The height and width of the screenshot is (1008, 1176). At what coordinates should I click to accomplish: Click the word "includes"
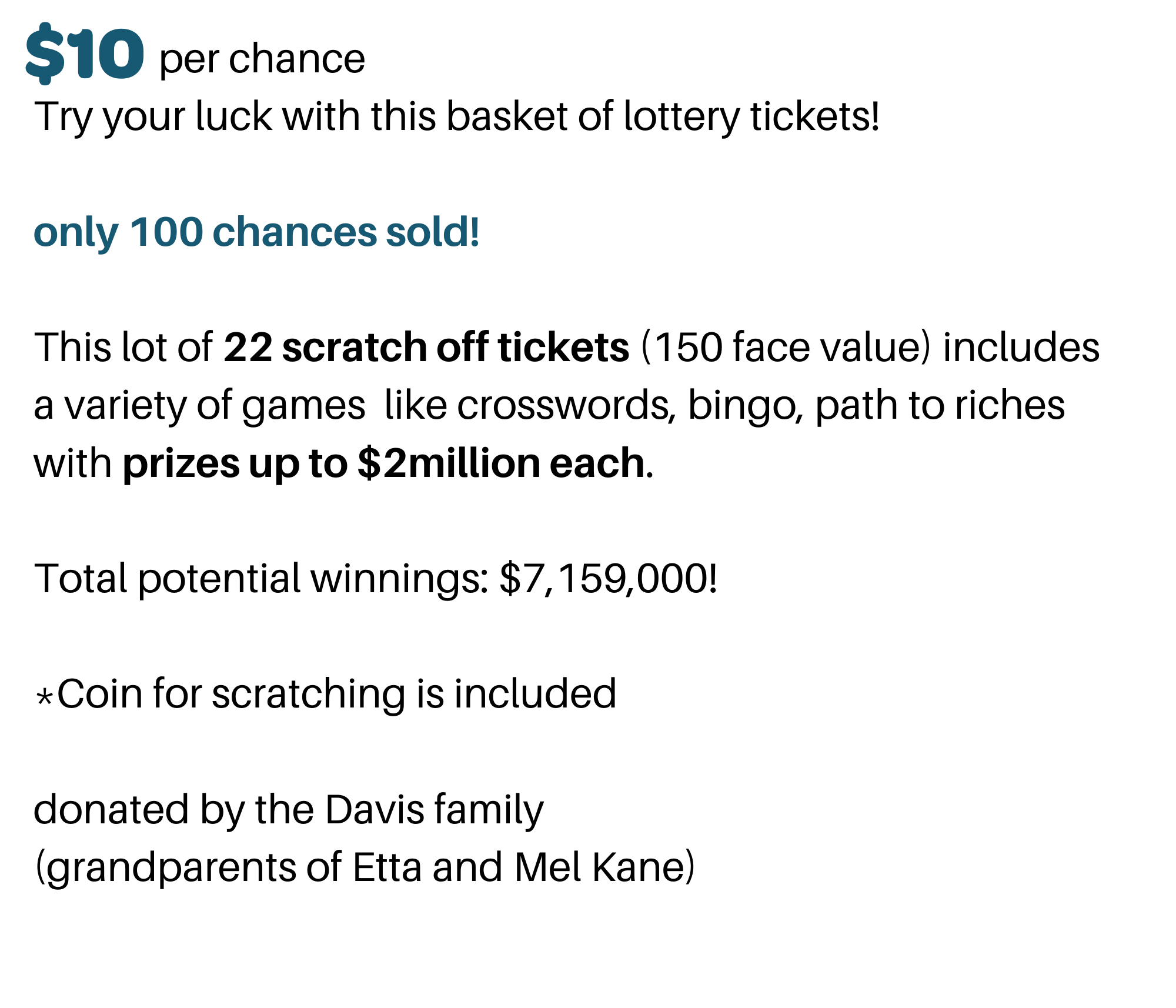tap(1021, 347)
